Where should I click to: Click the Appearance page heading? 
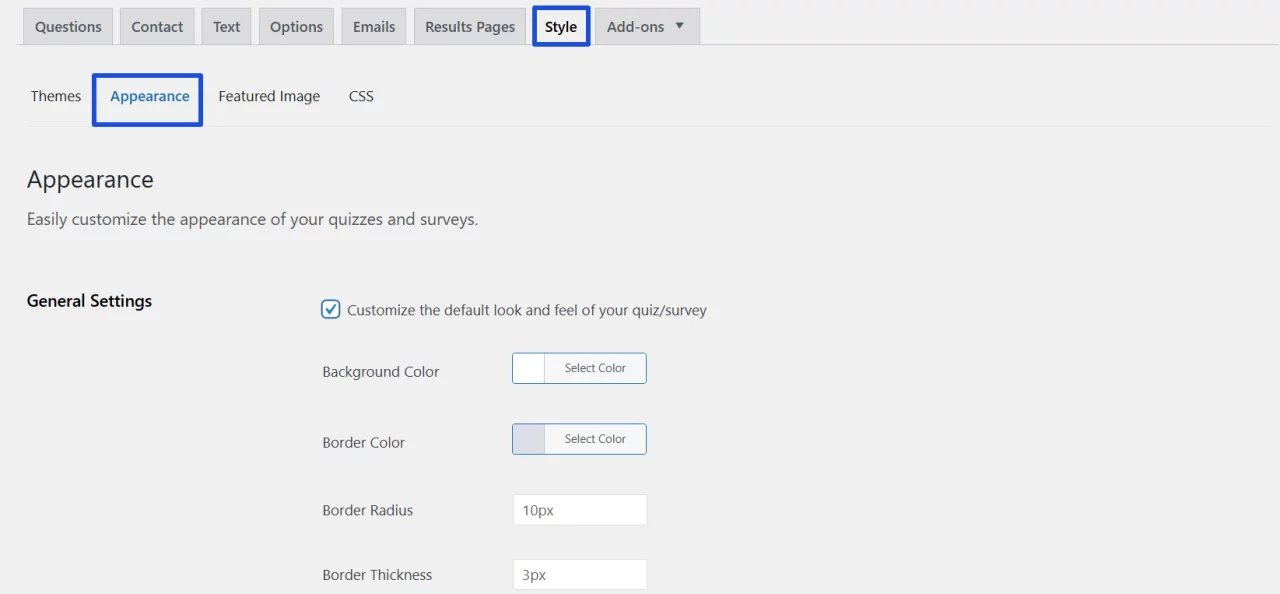[x=90, y=180]
